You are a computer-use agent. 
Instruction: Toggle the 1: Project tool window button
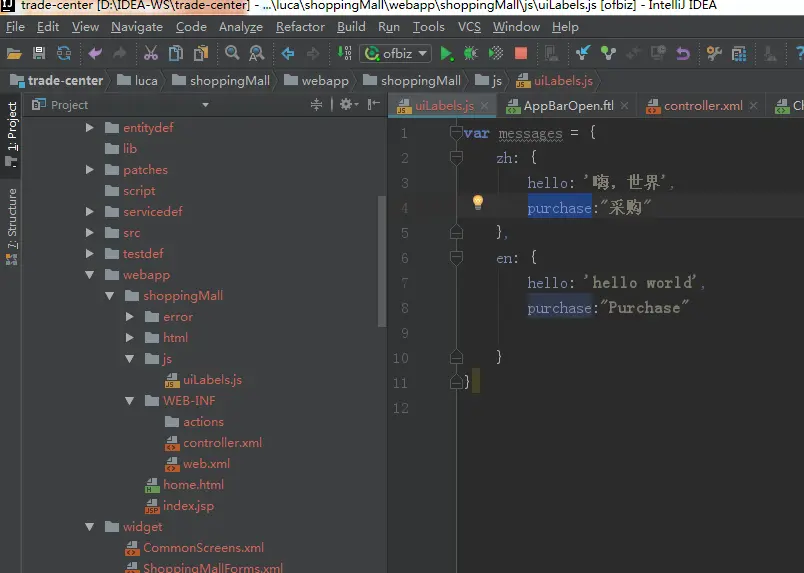pos(11,134)
